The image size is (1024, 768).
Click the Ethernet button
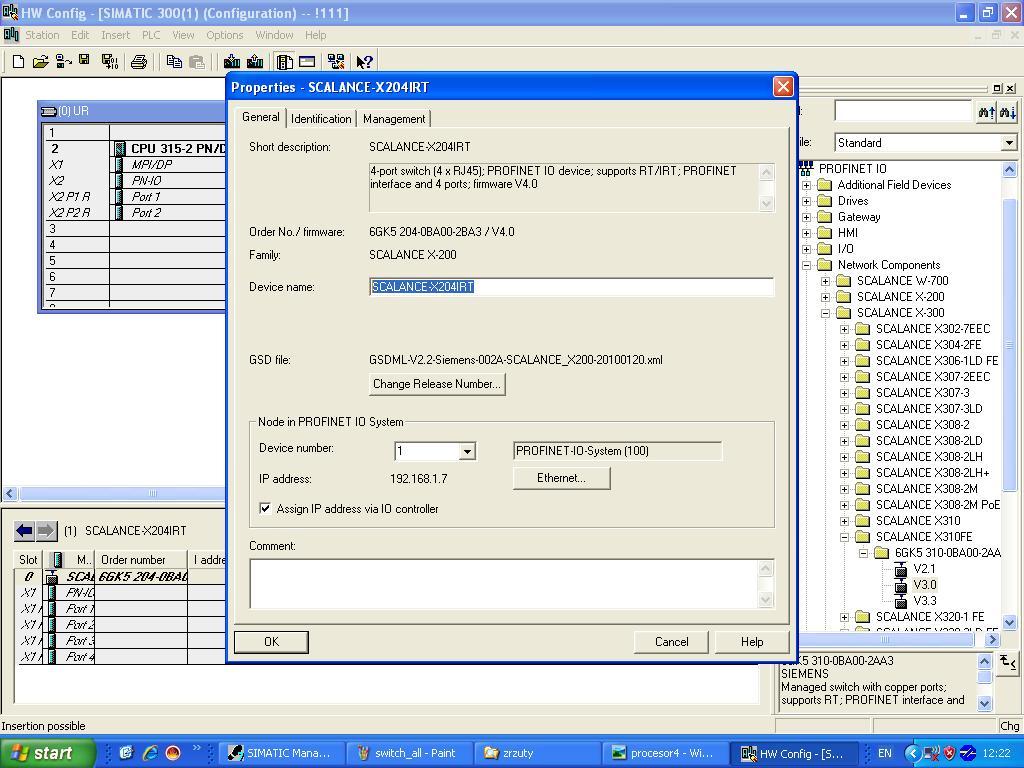(x=562, y=478)
